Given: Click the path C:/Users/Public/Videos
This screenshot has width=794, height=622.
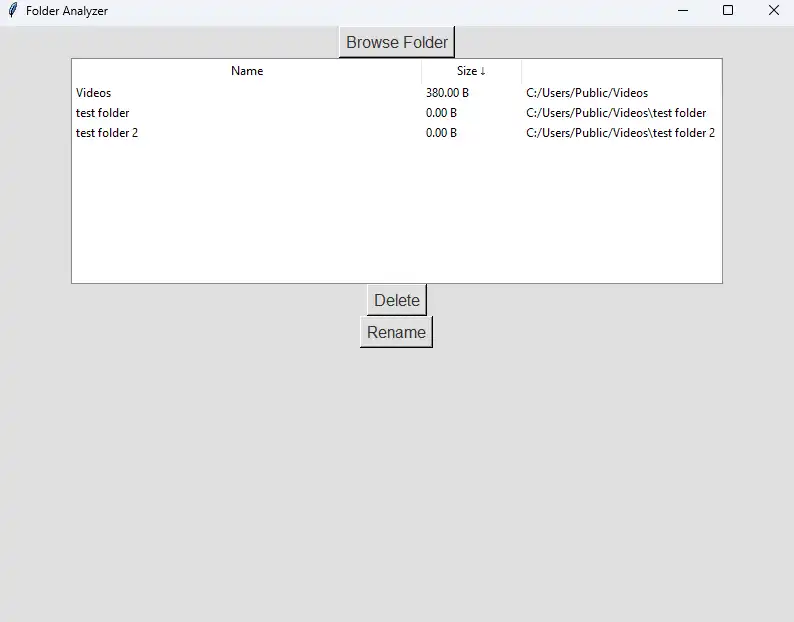Looking at the screenshot, I should 587,93.
